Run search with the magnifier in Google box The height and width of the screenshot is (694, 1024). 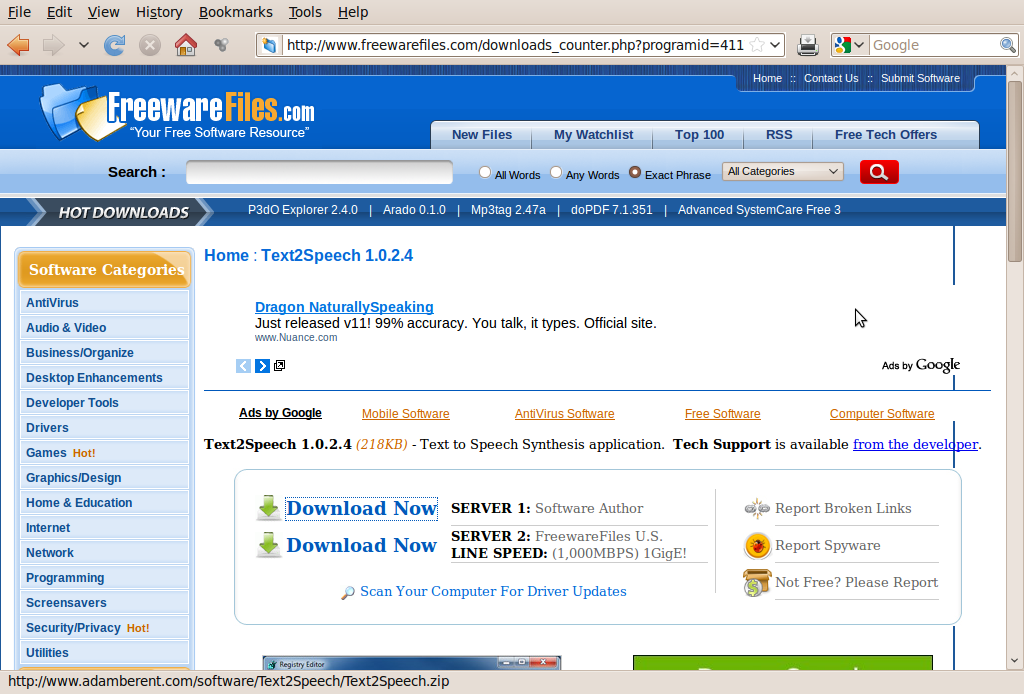(1008, 45)
